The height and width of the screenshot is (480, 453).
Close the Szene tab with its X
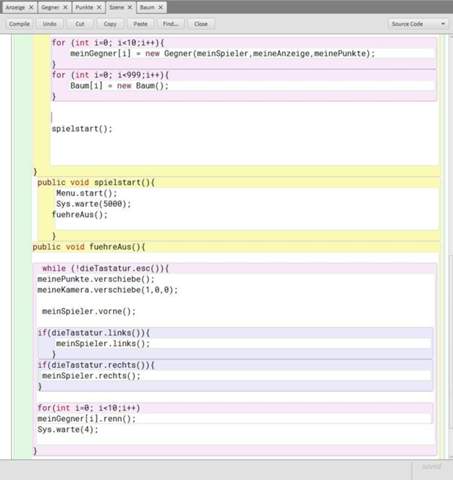tap(130, 7)
